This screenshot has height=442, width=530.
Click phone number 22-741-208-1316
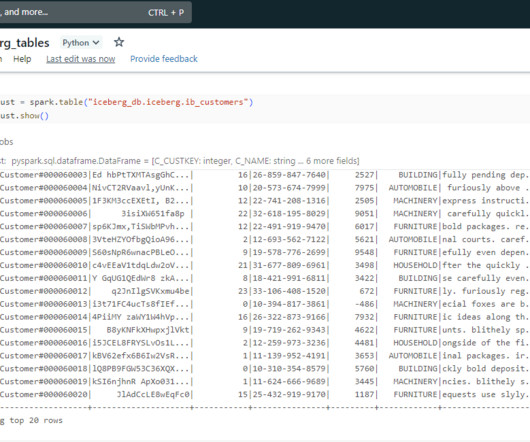[x=289, y=200]
